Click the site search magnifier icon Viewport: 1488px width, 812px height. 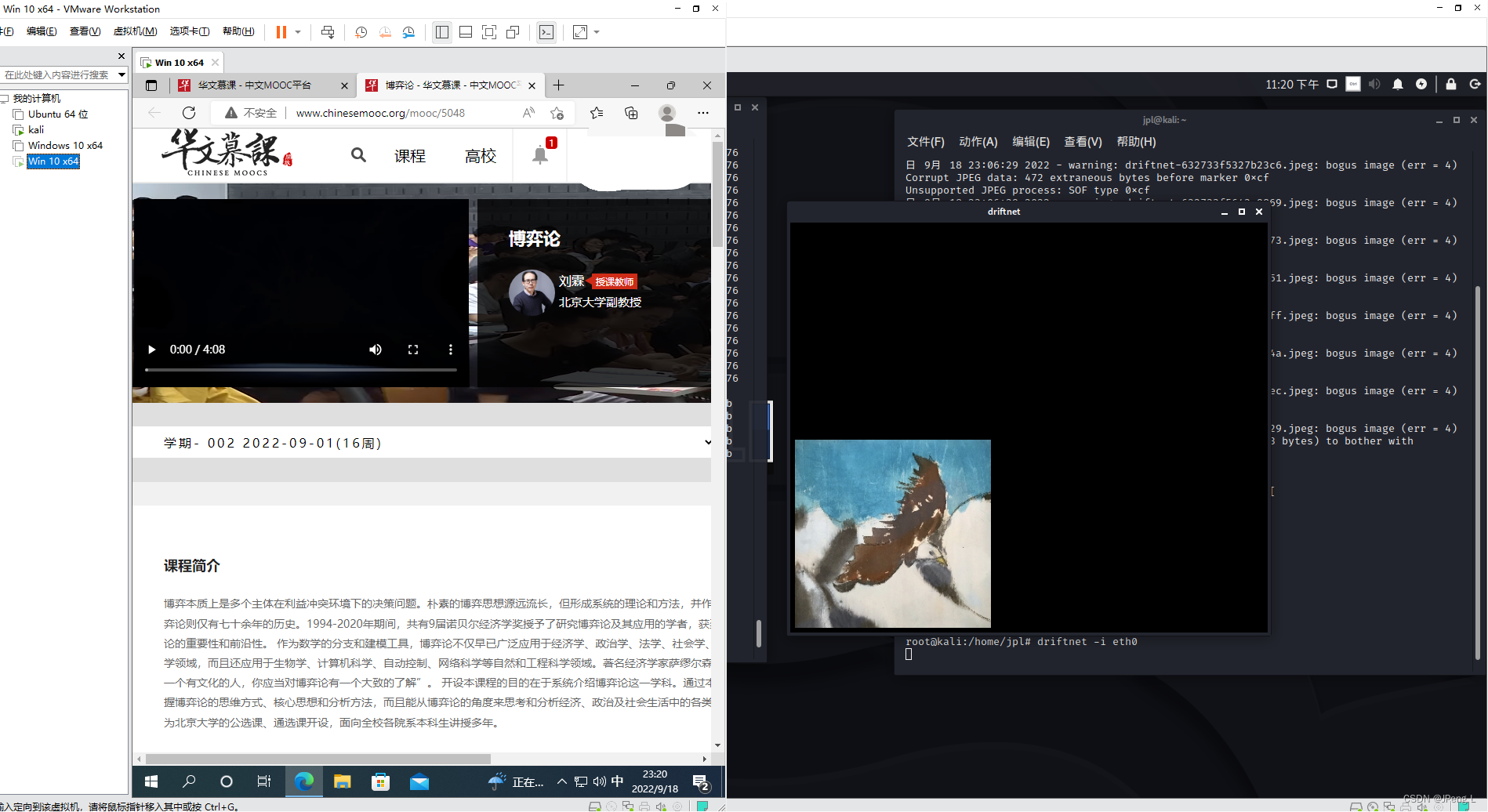click(x=358, y=155)
